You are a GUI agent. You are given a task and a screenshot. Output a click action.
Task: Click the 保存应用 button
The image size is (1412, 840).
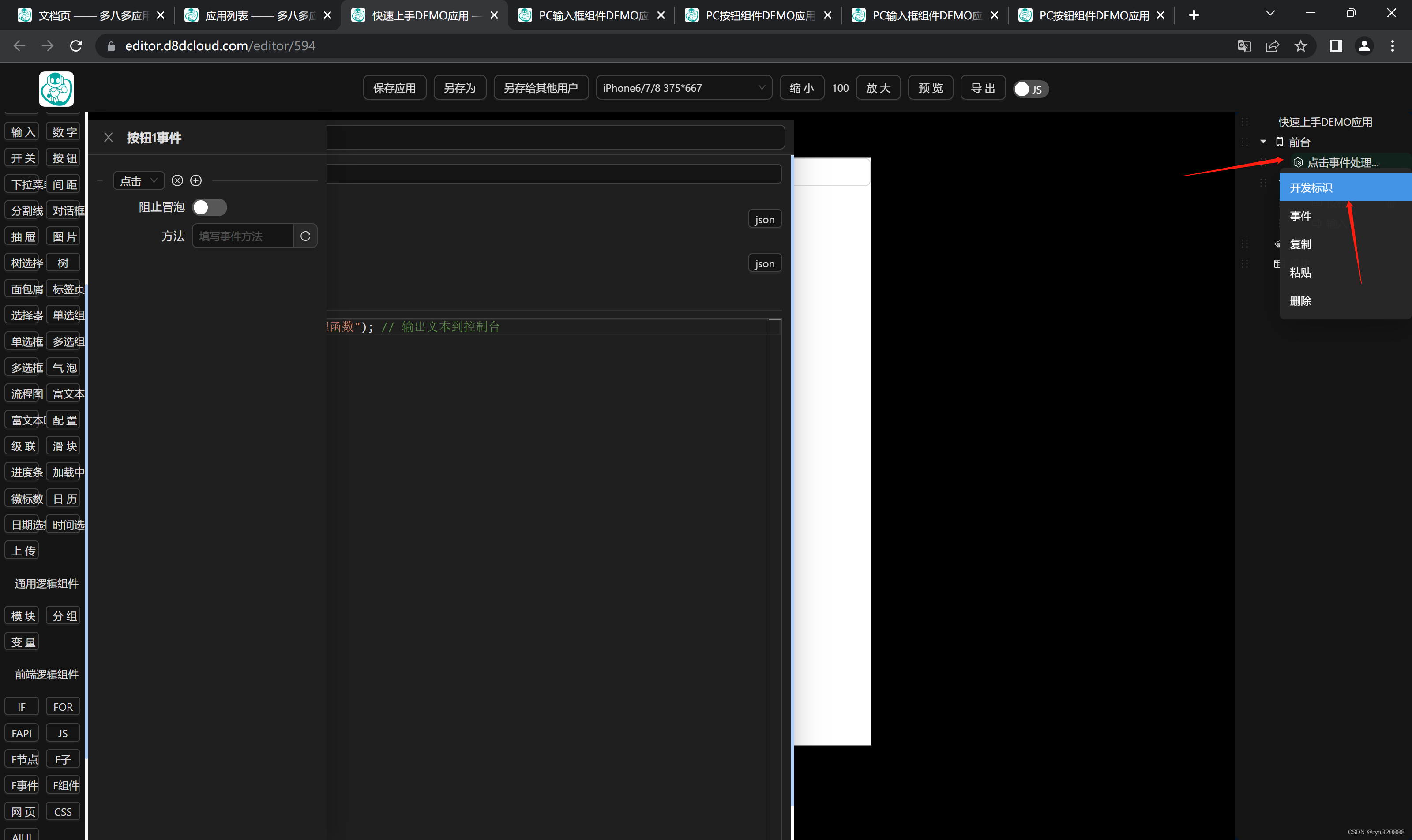[x=394, y=87]
